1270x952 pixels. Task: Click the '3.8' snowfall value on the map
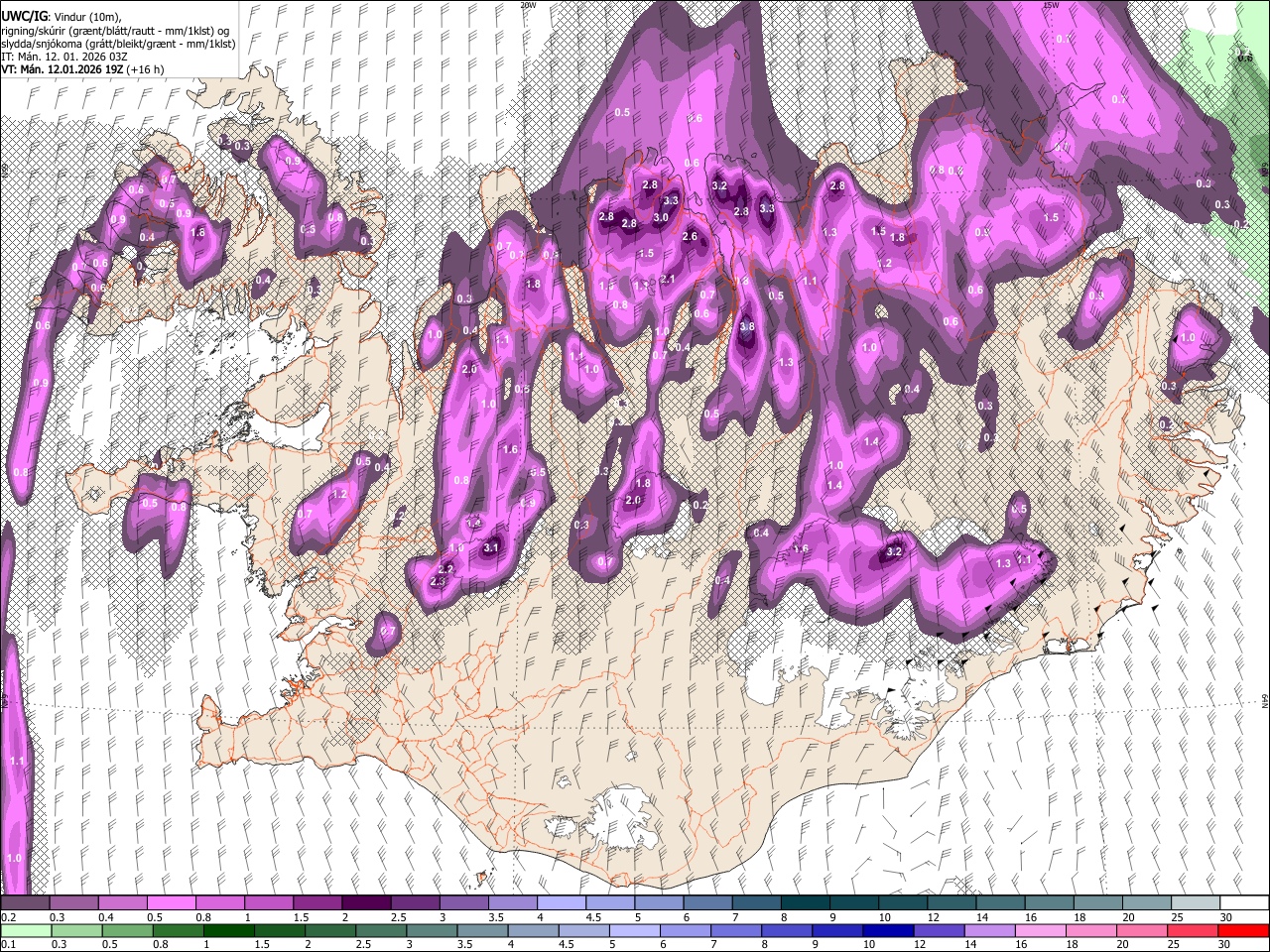(747, 326)
